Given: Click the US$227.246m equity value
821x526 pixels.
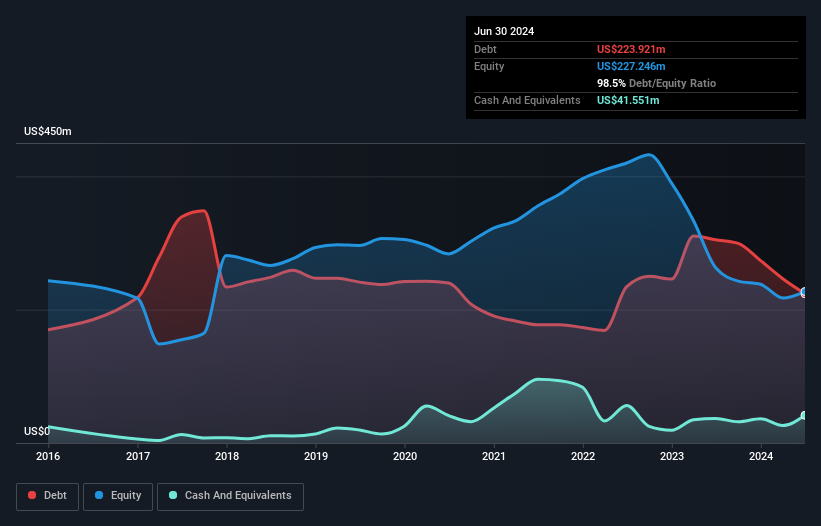Looking at the screenshot, I should click(631, 66).
